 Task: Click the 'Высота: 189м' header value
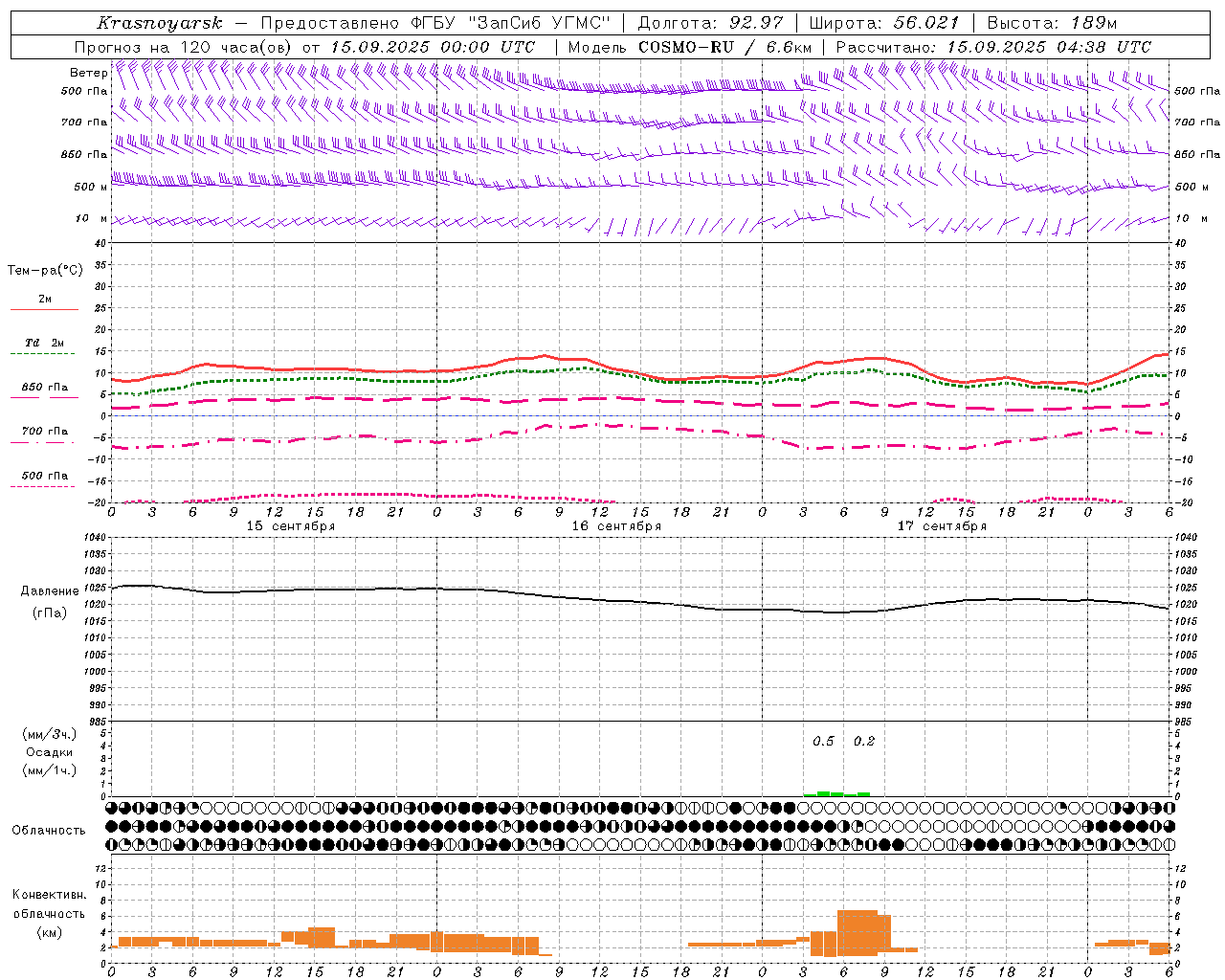[1053, 23]
